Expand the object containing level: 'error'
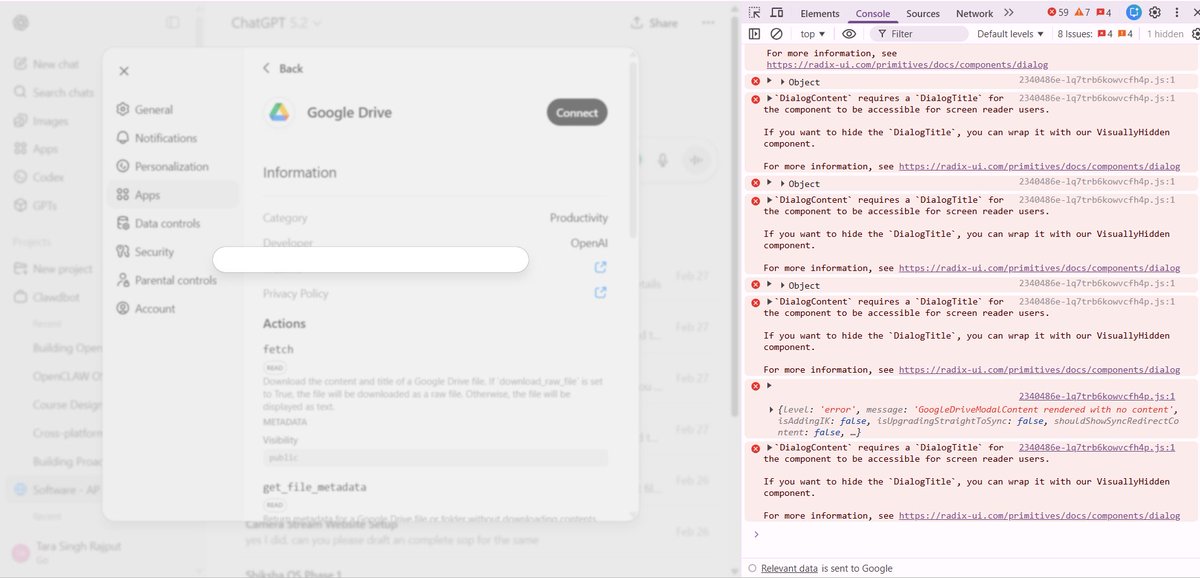 [x=770, y=409]
